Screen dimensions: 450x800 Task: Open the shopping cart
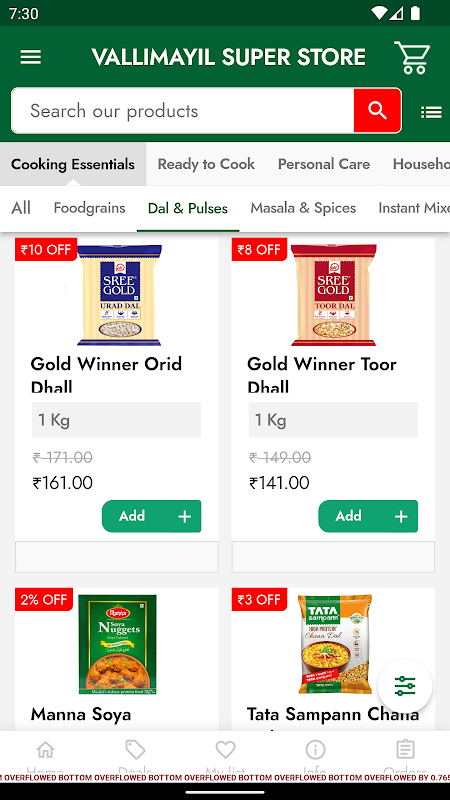[x=412, y=58]
